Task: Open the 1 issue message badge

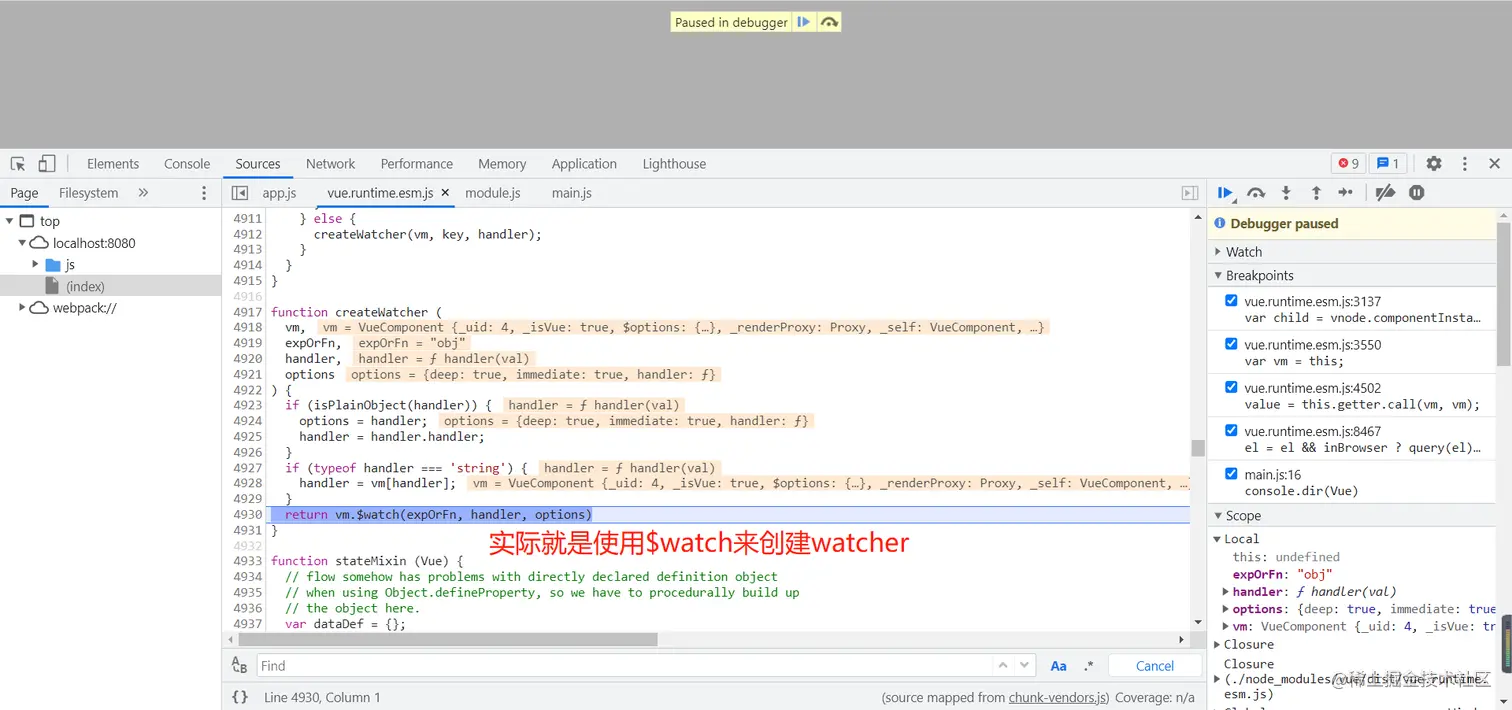Action: click(x=1388, y=164)
